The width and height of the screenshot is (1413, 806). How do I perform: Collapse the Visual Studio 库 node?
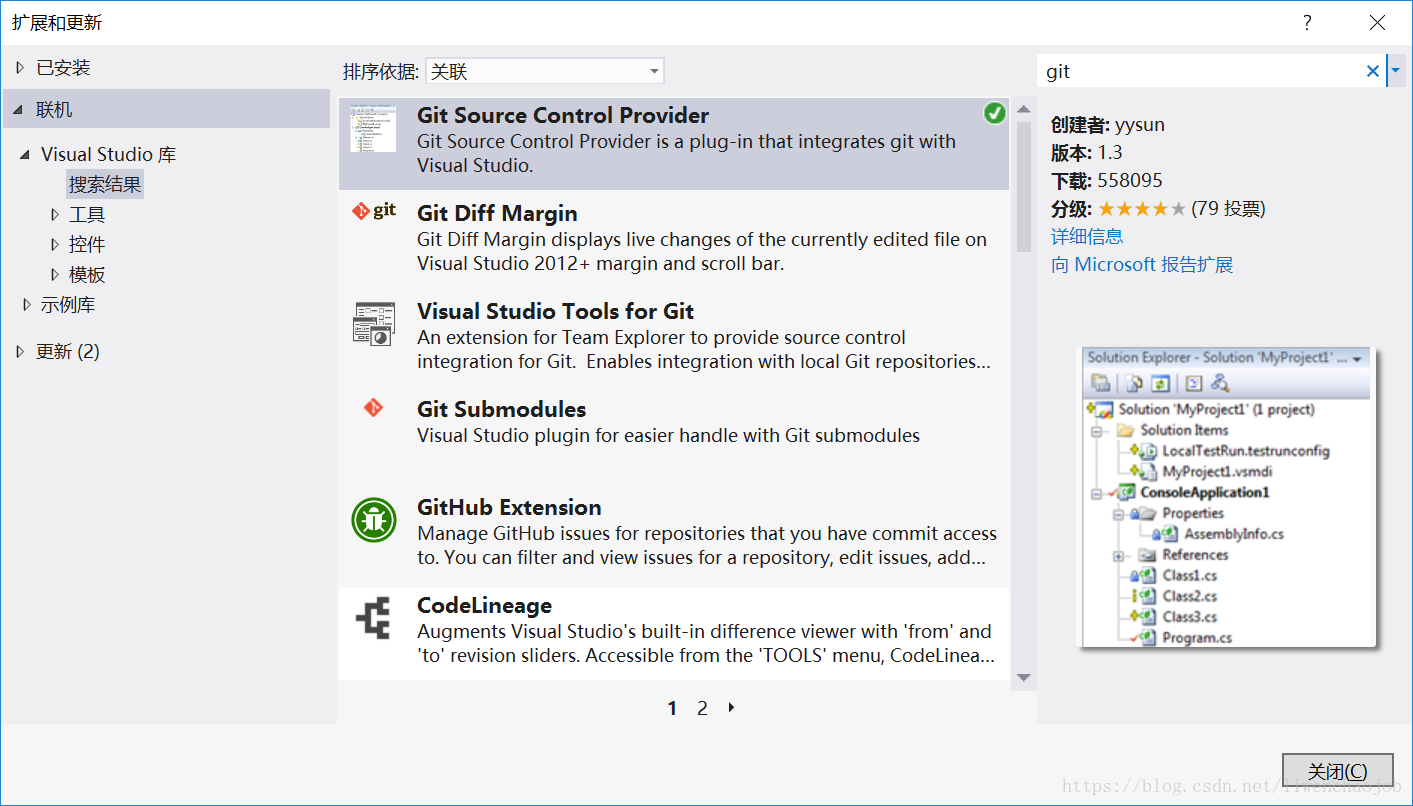[25, 155]
